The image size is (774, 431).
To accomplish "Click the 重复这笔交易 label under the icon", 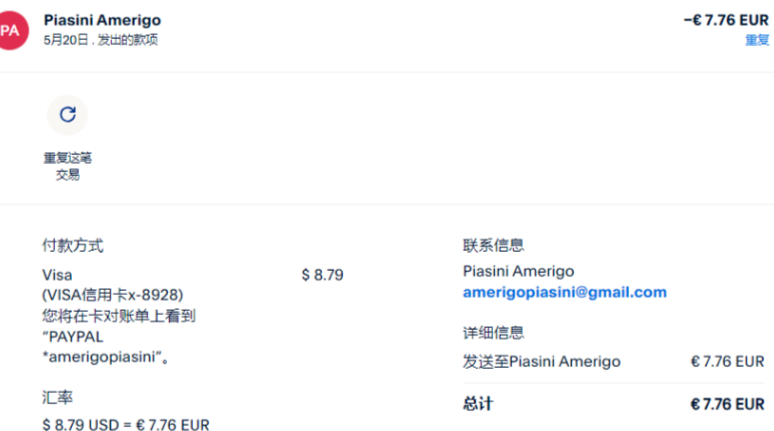I will tap(67, 166).
